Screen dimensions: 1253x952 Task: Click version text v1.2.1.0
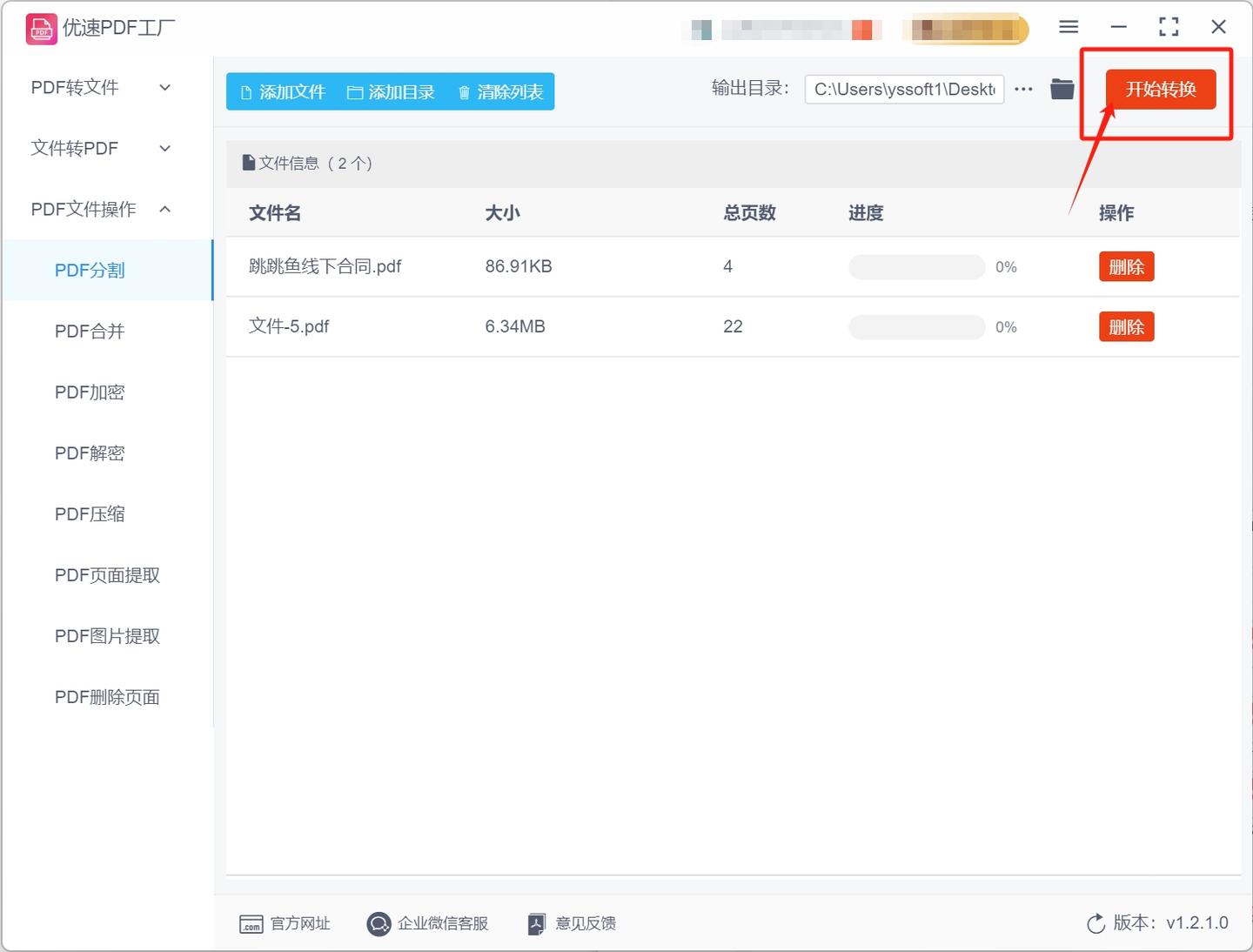tap(1197, 923)
